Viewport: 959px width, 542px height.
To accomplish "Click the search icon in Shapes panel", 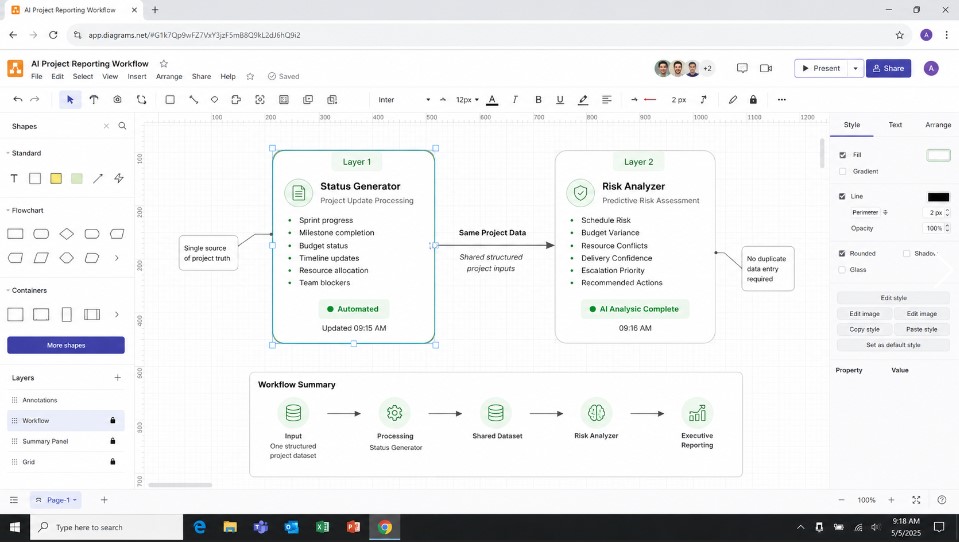I will pyautogui.click(x=122, y=126).
